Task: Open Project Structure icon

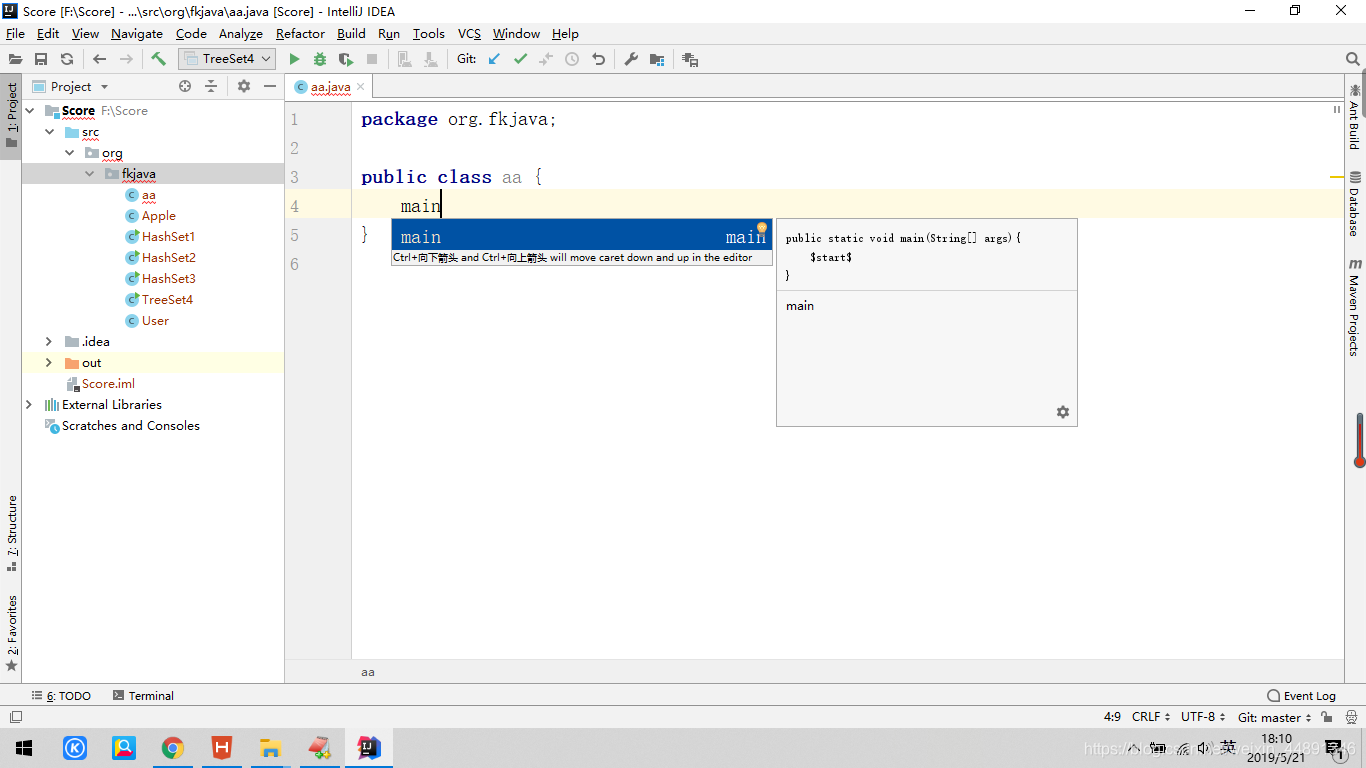Action: point(657,59)
